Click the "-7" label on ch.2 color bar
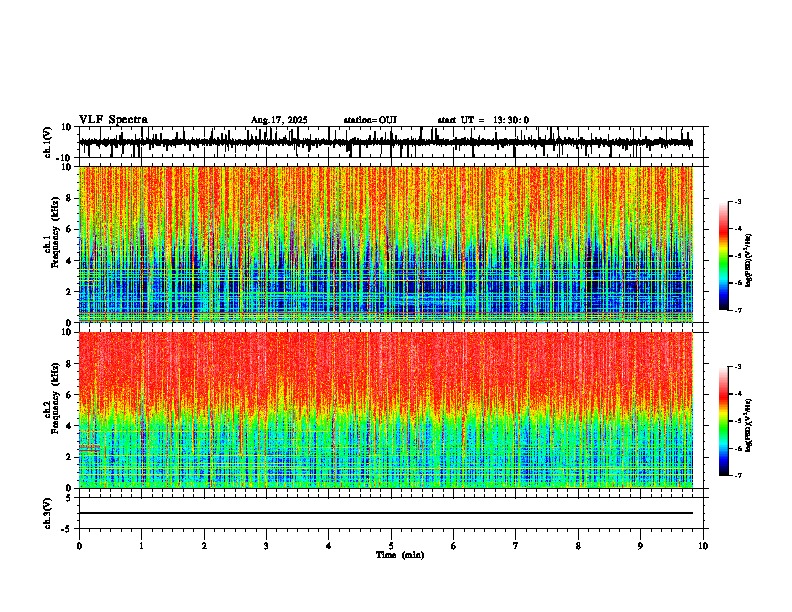 (x=738, y=476)
